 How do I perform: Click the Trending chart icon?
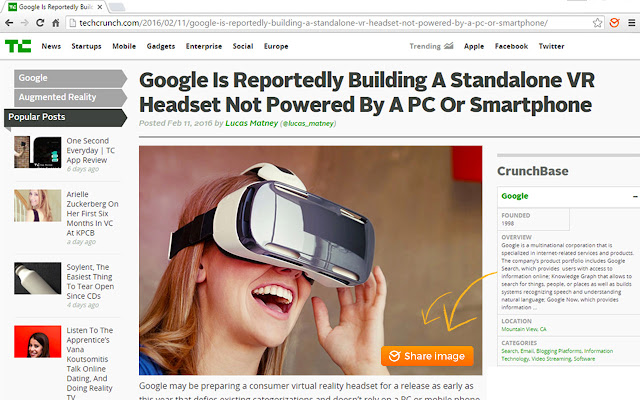(449, 46)
